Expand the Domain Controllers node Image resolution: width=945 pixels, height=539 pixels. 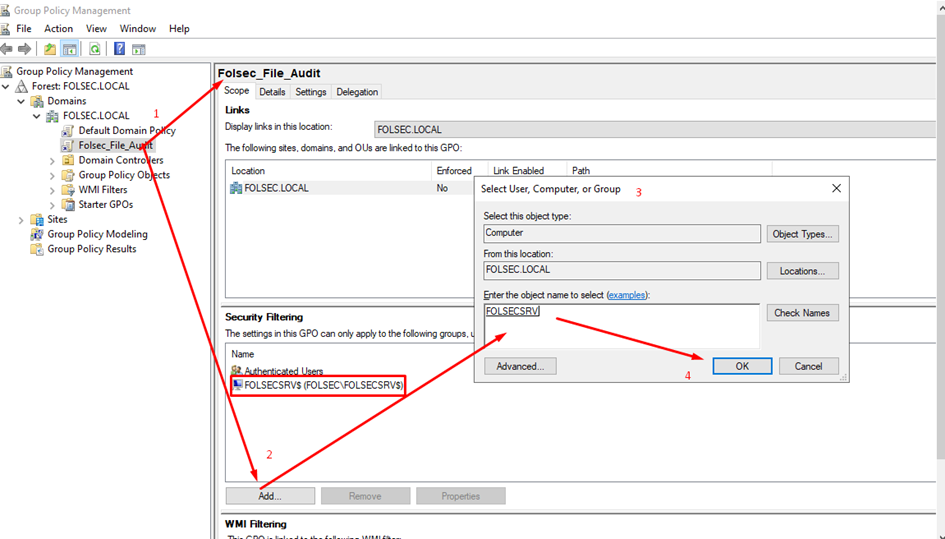pos(53,160)
